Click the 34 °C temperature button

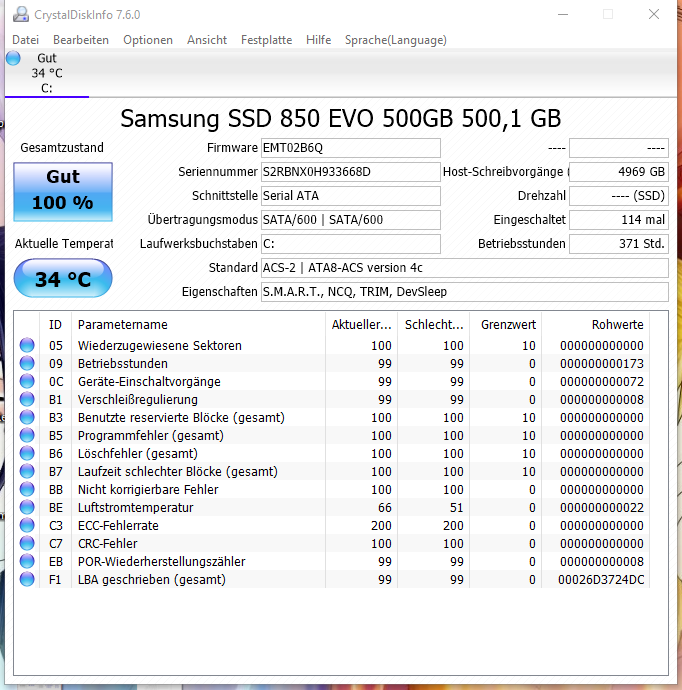63,279
